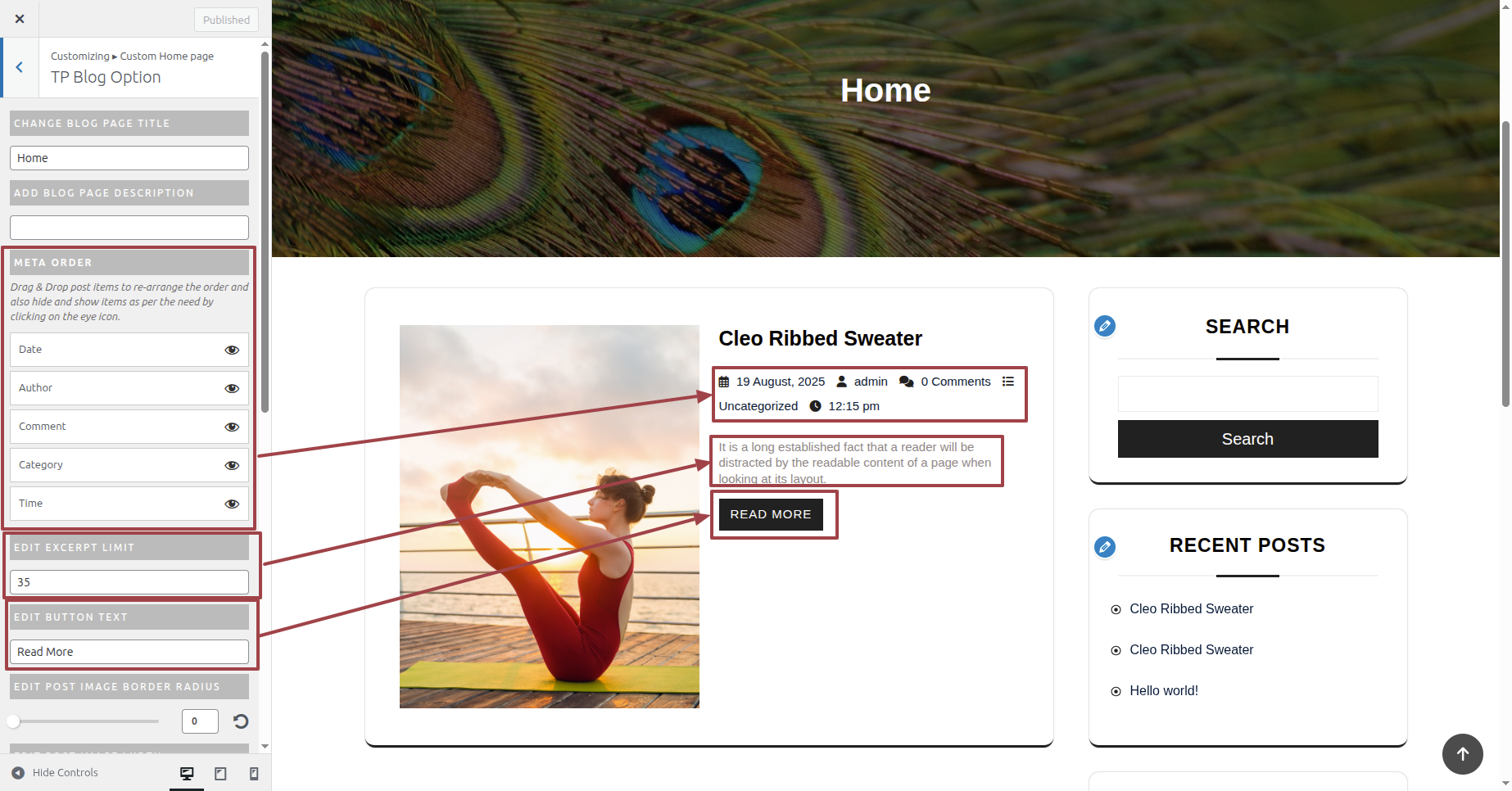Click the black Search widget button
Viewport: 1512px width, 791px height.
click(x=1247, y=439)
